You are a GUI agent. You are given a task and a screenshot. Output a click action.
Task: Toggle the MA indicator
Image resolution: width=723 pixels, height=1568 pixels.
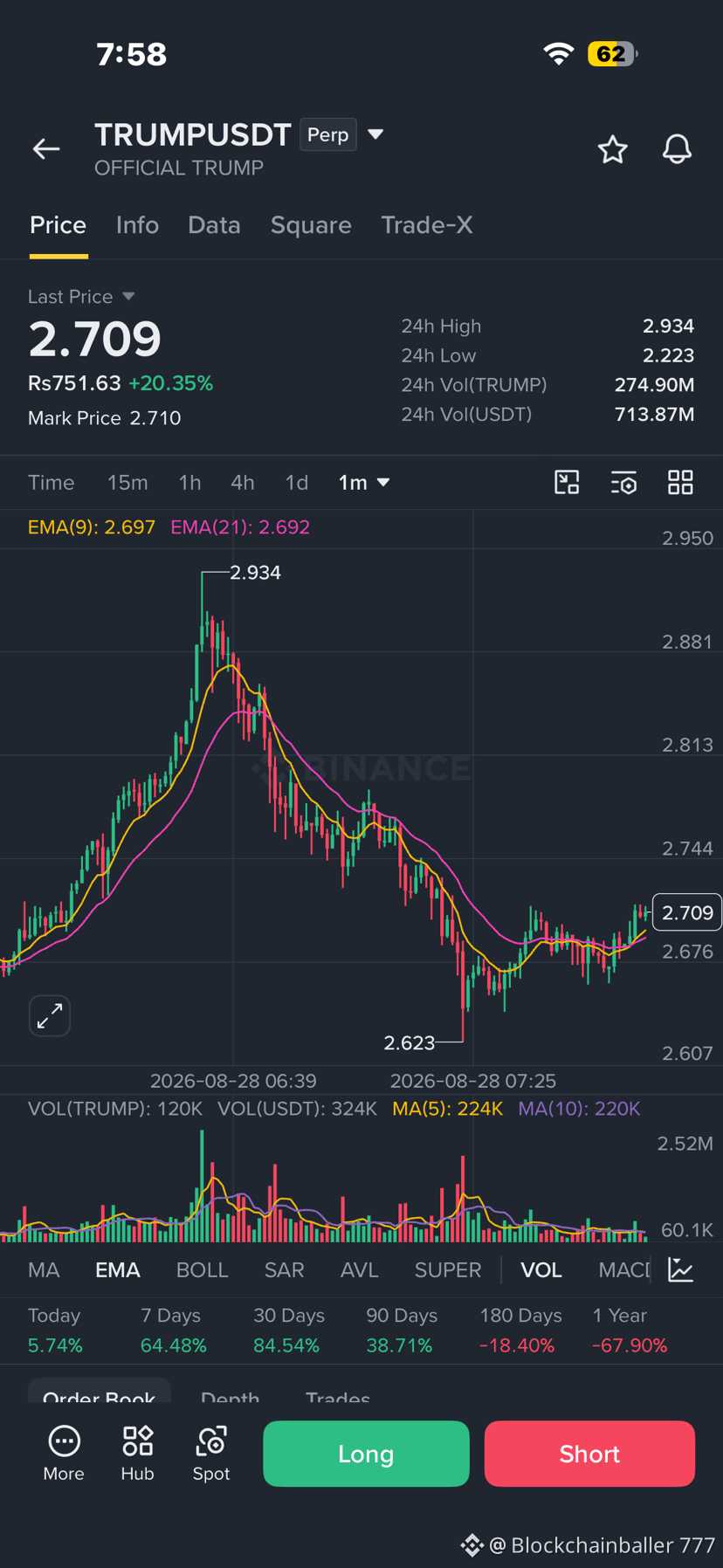click(x=44, y=1269)
